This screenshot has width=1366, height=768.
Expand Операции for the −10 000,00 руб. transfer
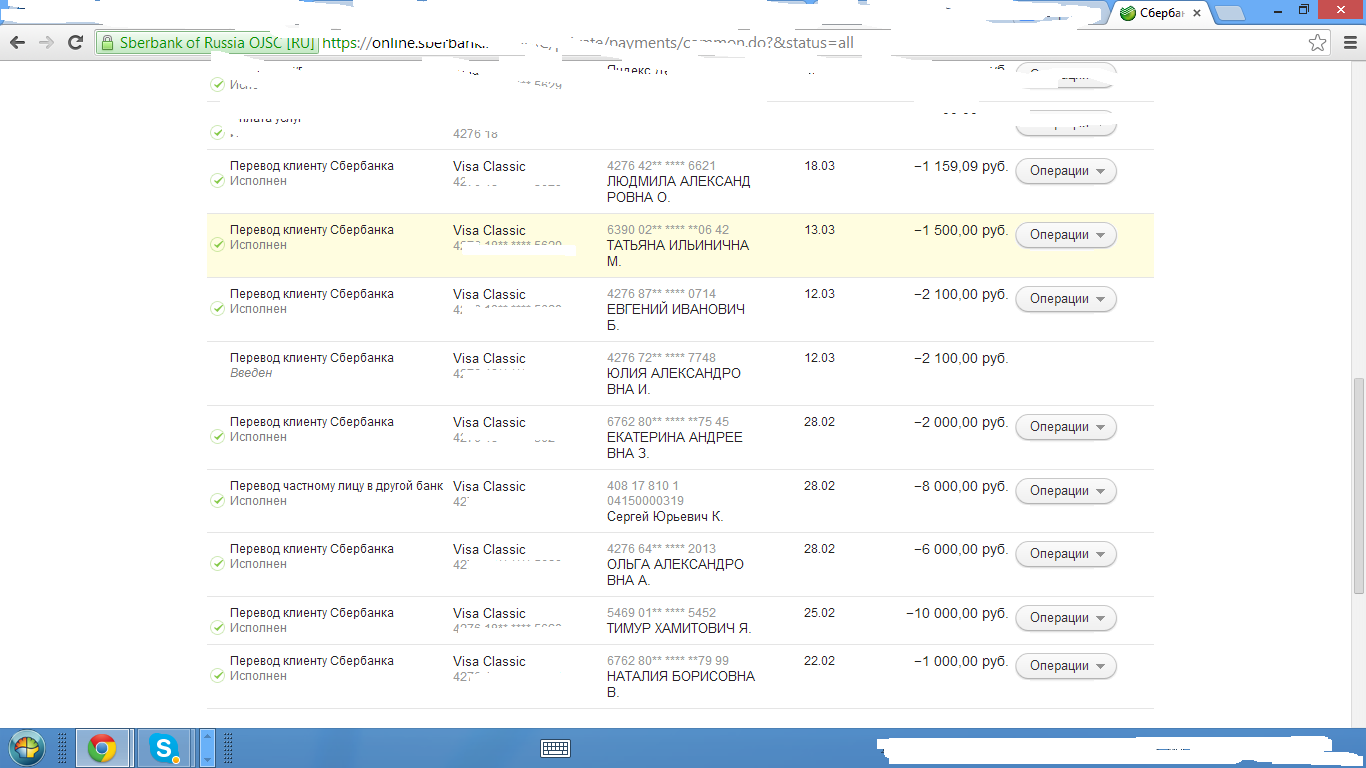[1066, 618]
